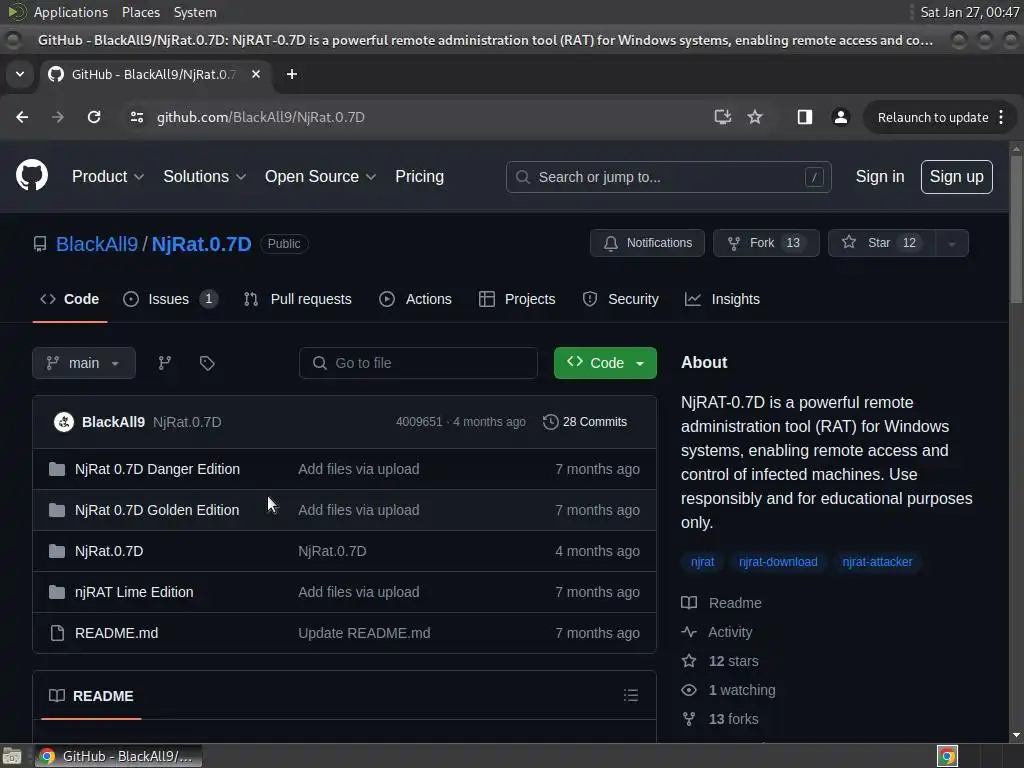Focus the Go to file field

coord(418,363)
